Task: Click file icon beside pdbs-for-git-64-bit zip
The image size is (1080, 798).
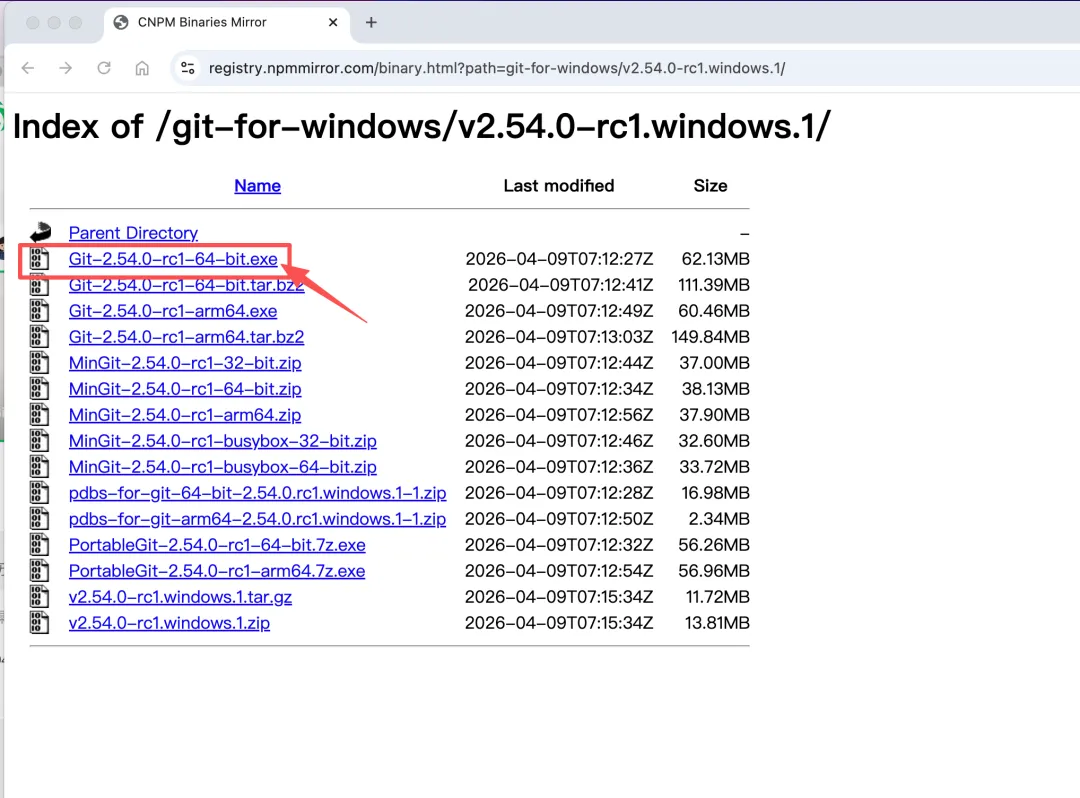Action: point(39,493)
